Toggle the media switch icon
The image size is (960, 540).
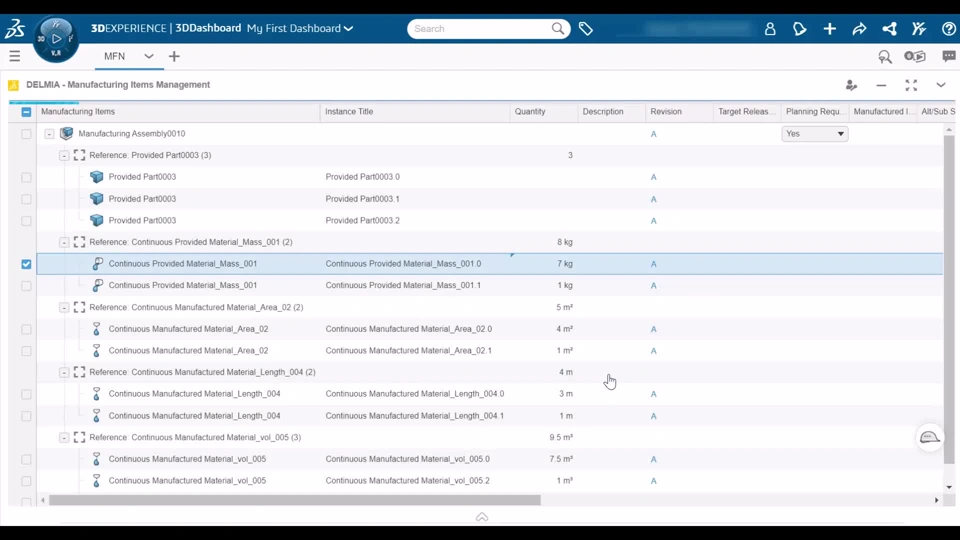[915, 56]
